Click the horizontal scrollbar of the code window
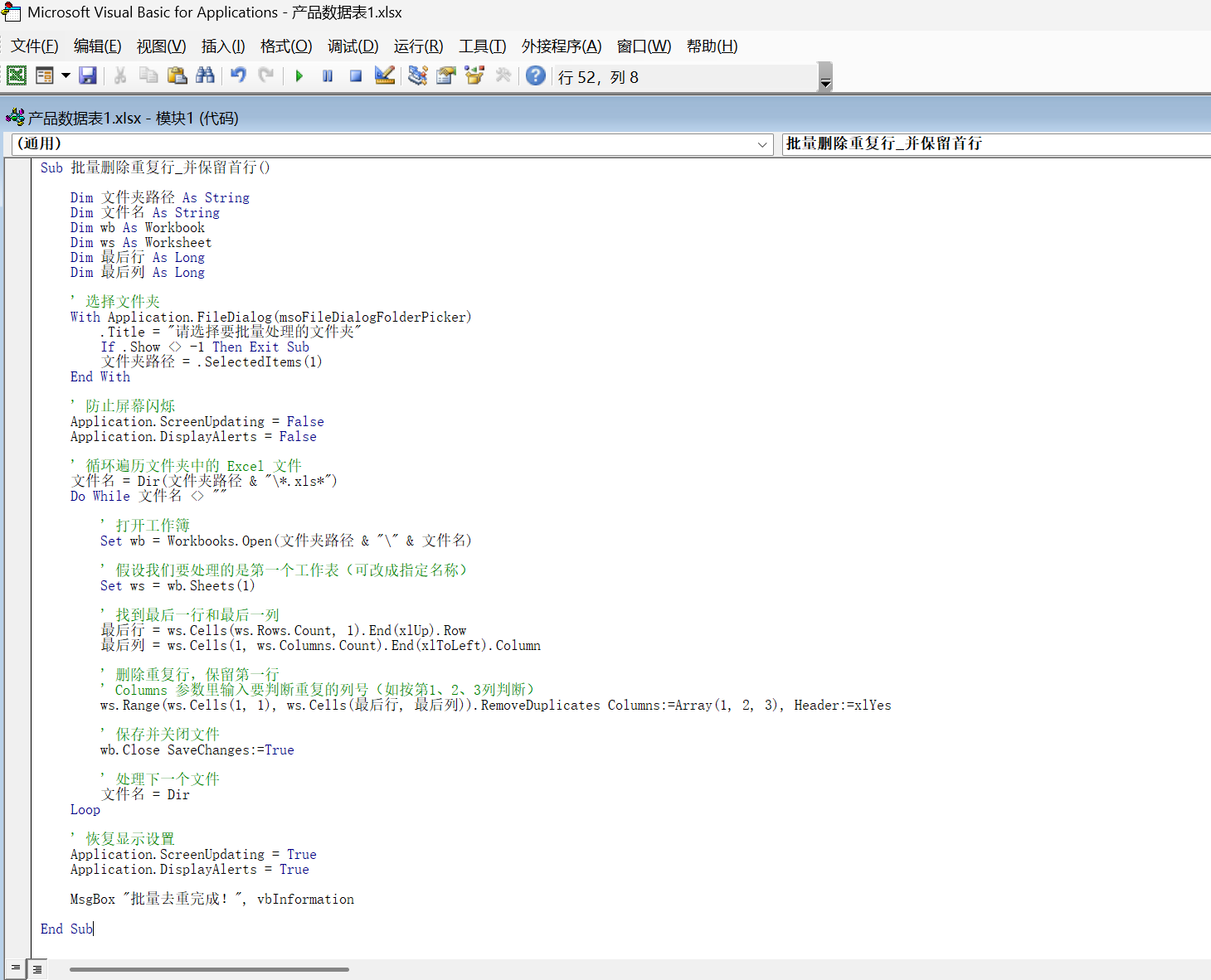Screen dimensions: 1211x980 209,968
